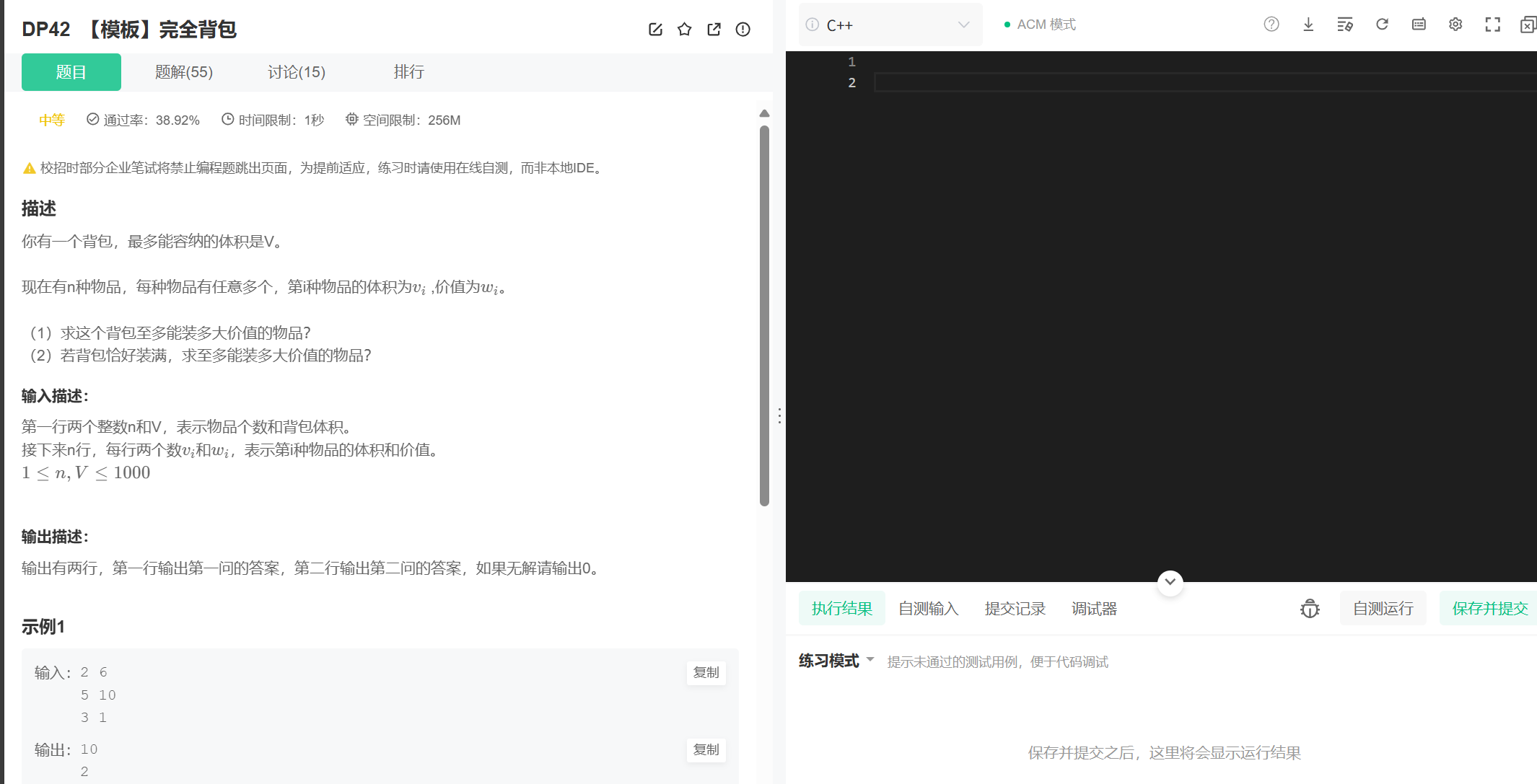
Task: Click the problem description scrollbar
Action: 764,316
